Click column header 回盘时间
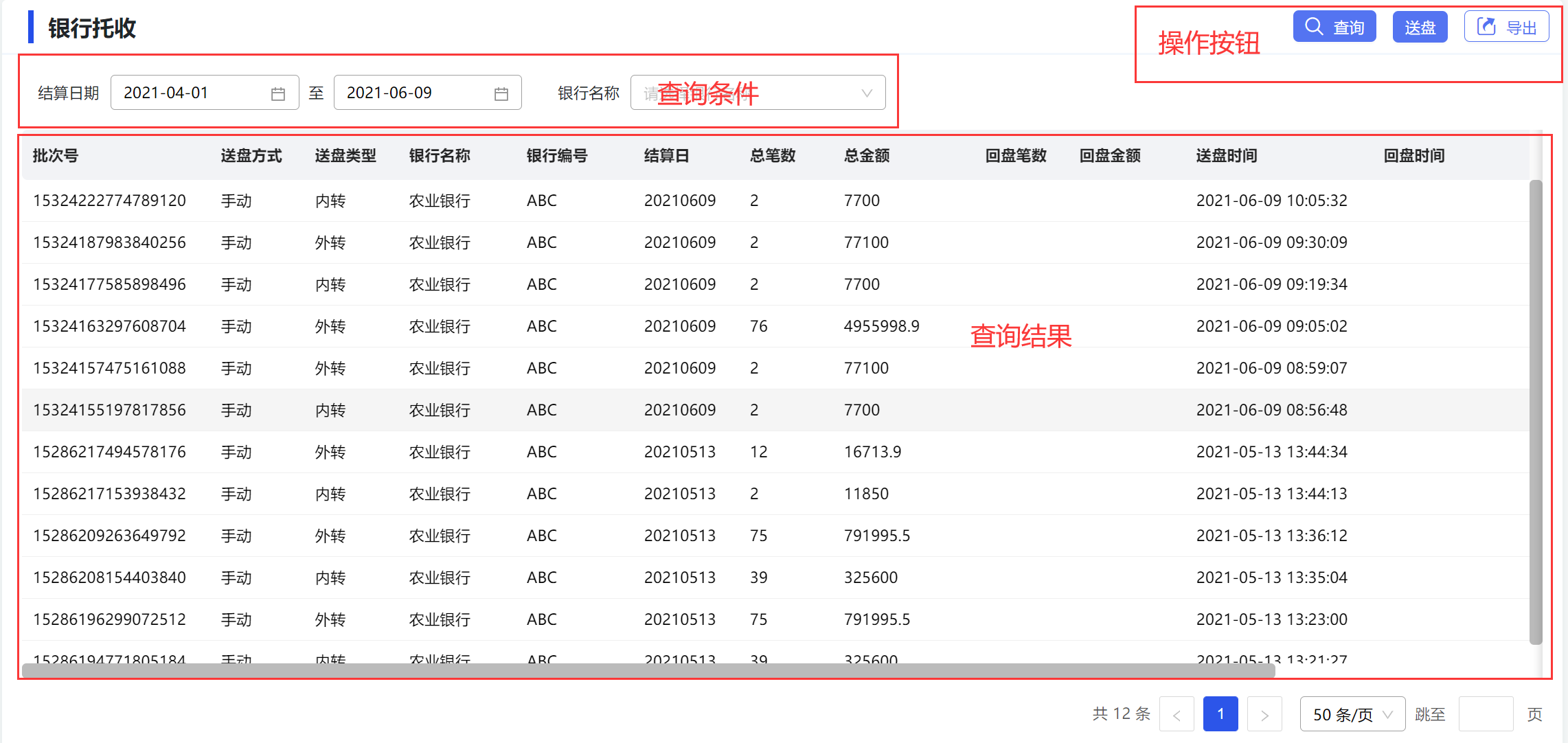The width and height of the screenshot is (1568, 743). [x=1414, y=156]
